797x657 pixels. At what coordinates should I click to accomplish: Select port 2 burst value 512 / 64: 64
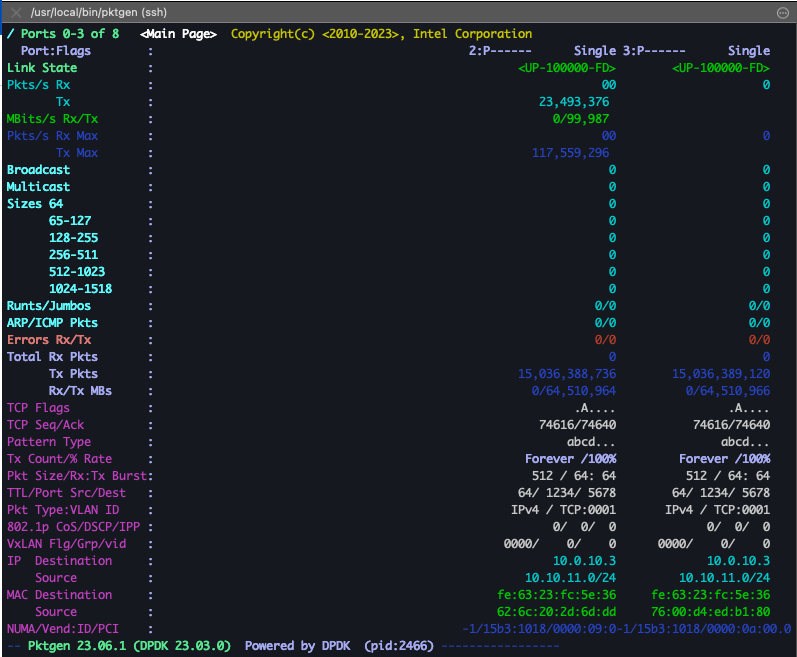[x=574, y=476]
